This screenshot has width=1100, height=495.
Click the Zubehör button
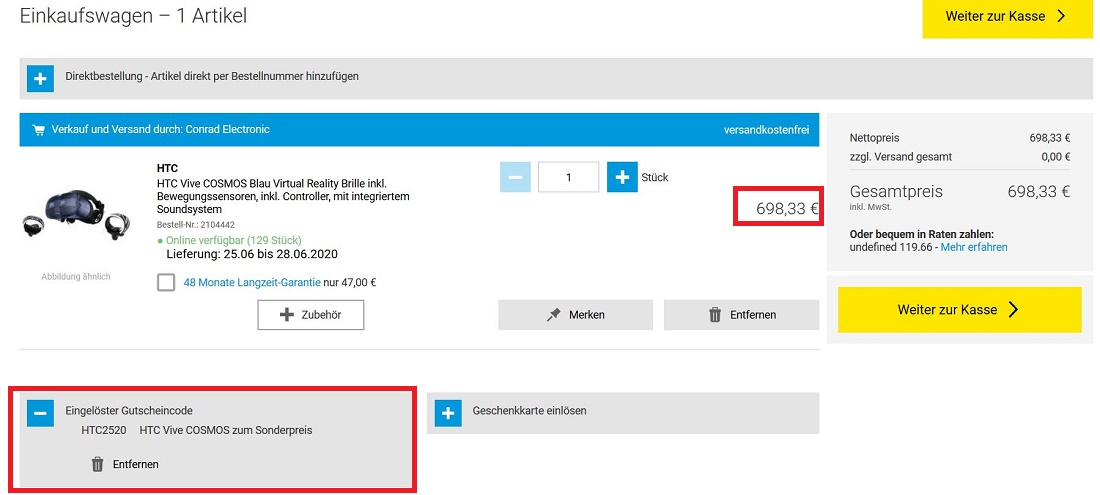pyautogui.click(x=311, y=315)
